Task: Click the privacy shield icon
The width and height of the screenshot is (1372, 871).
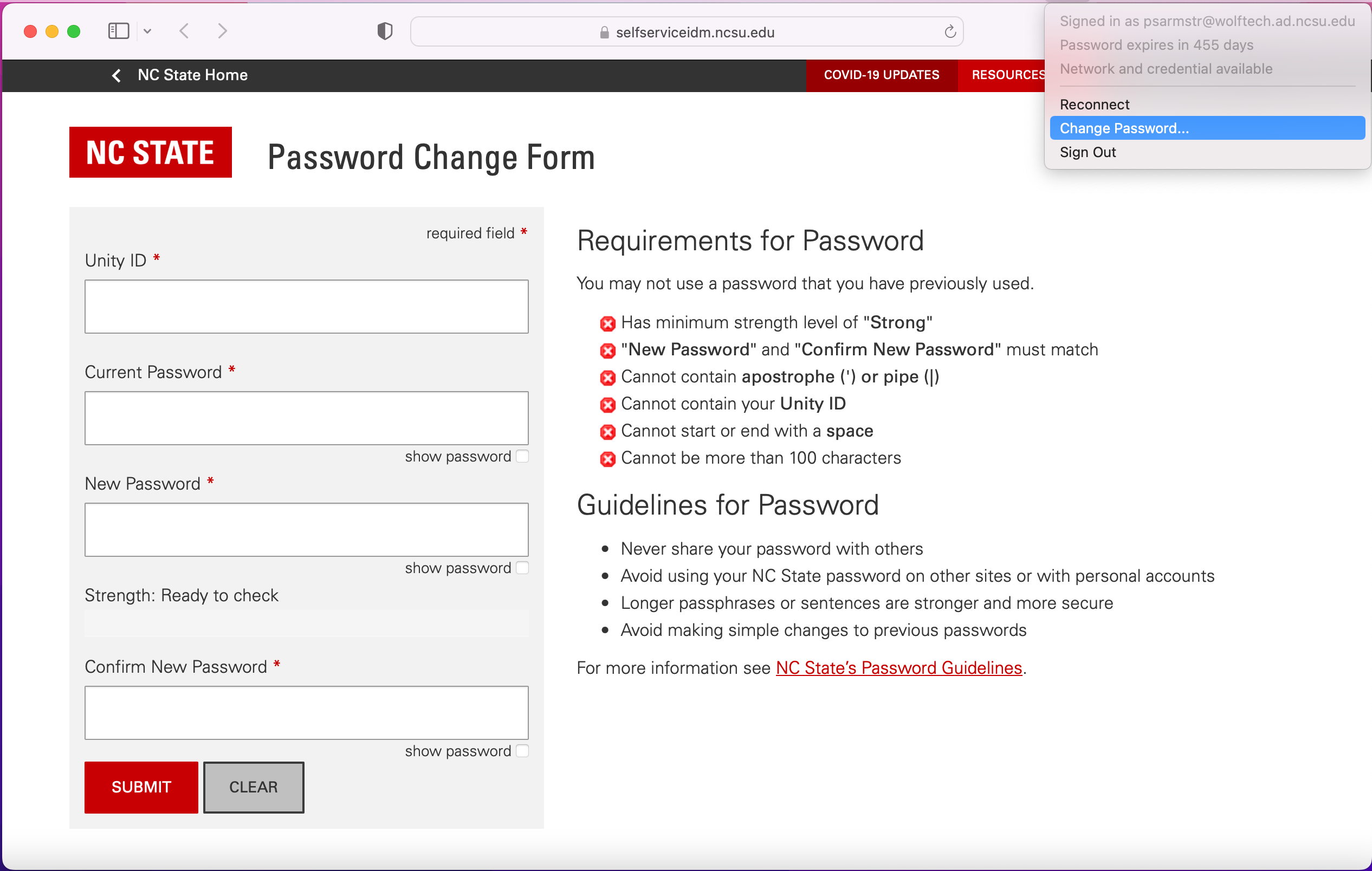Action: tap(385, 31)
